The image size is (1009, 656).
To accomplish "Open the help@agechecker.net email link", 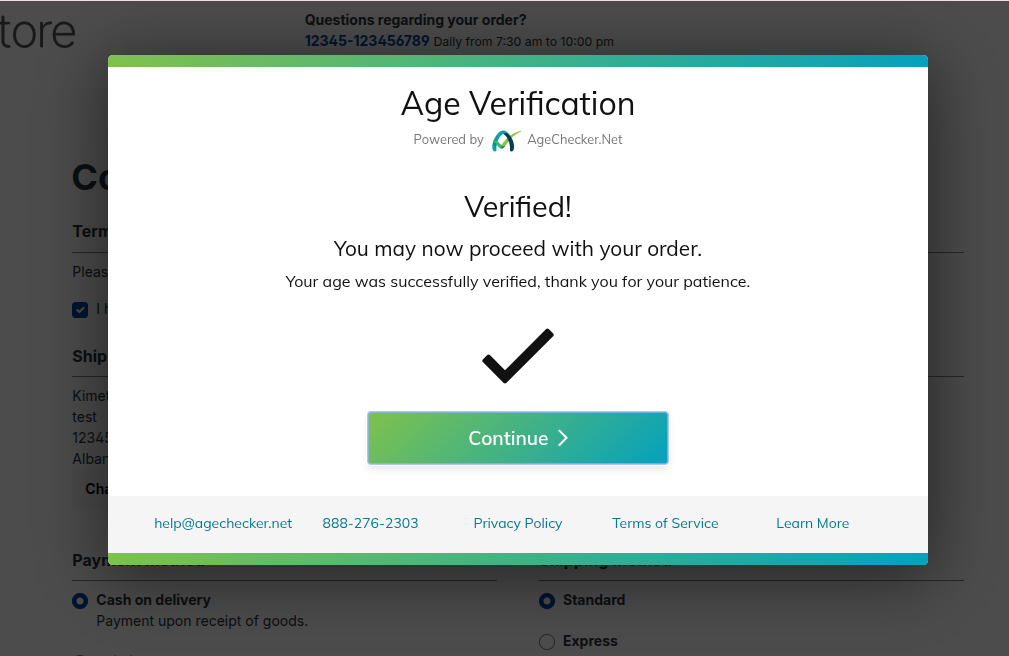I will (x=223, y=523).
